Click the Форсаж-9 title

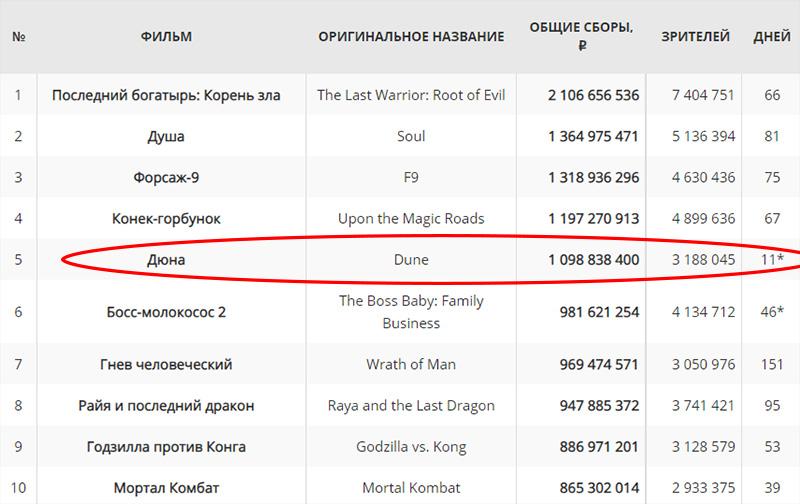[x=166, y=178]
